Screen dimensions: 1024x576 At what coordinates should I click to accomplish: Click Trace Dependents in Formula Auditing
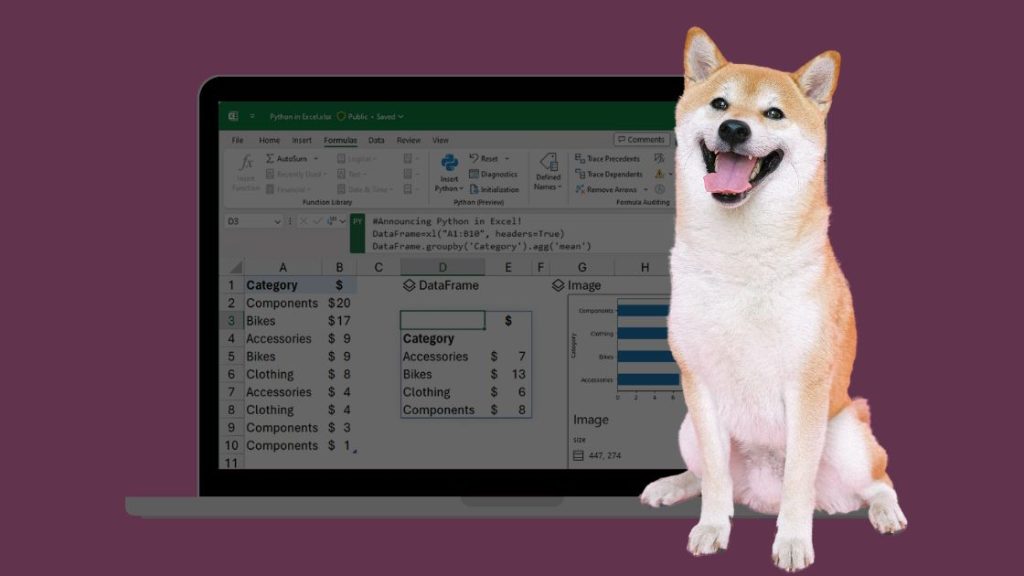coord(609,174)
